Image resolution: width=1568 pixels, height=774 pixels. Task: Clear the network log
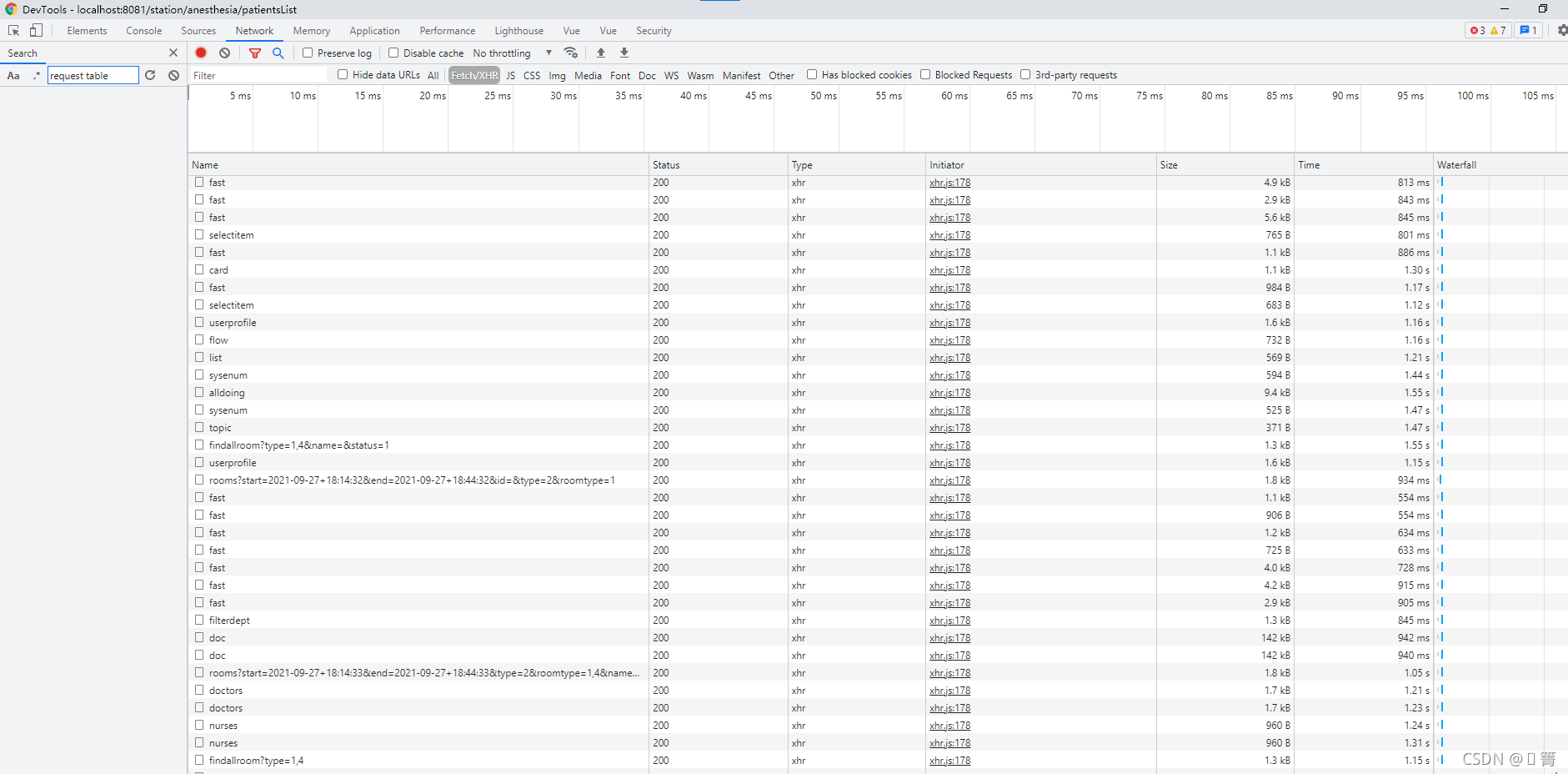click(224, 53)
